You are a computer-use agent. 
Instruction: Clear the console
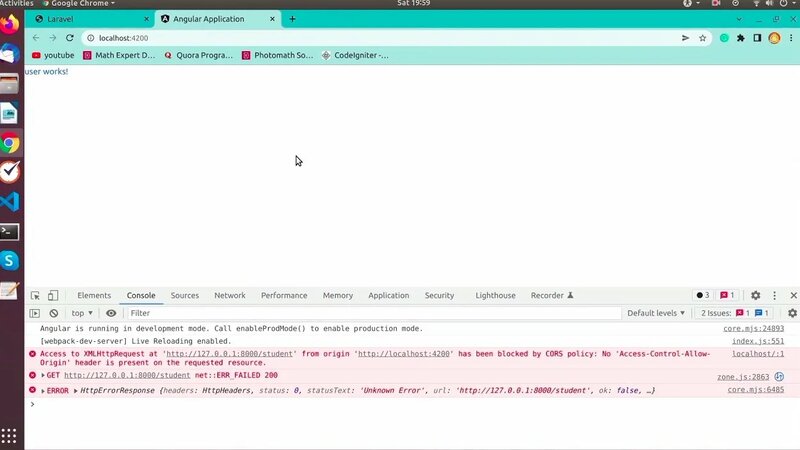(x=54, y=313)
